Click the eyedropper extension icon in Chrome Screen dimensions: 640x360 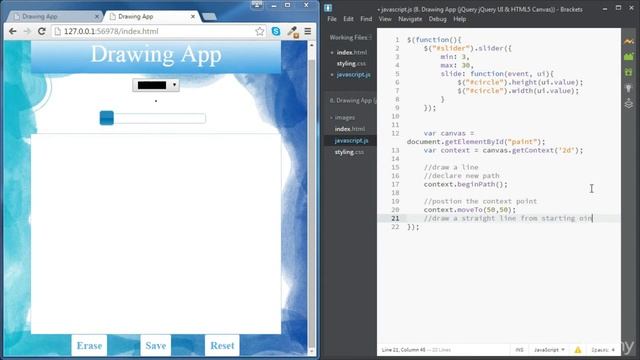pos(292,32)
